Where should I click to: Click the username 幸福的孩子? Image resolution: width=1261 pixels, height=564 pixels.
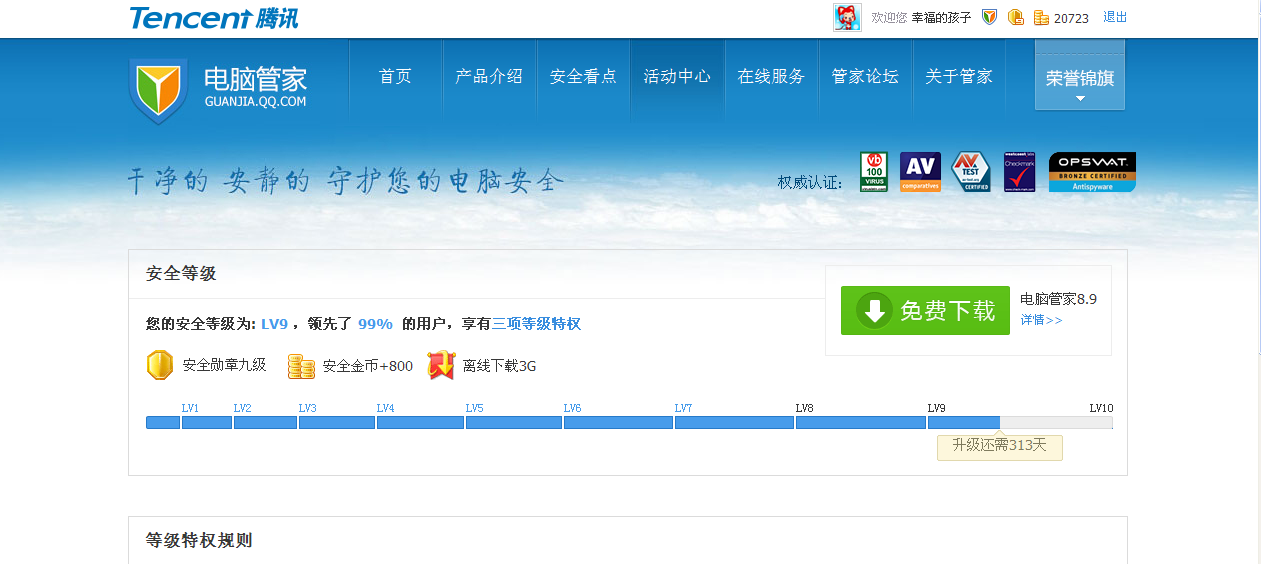[x=941, y=18]
